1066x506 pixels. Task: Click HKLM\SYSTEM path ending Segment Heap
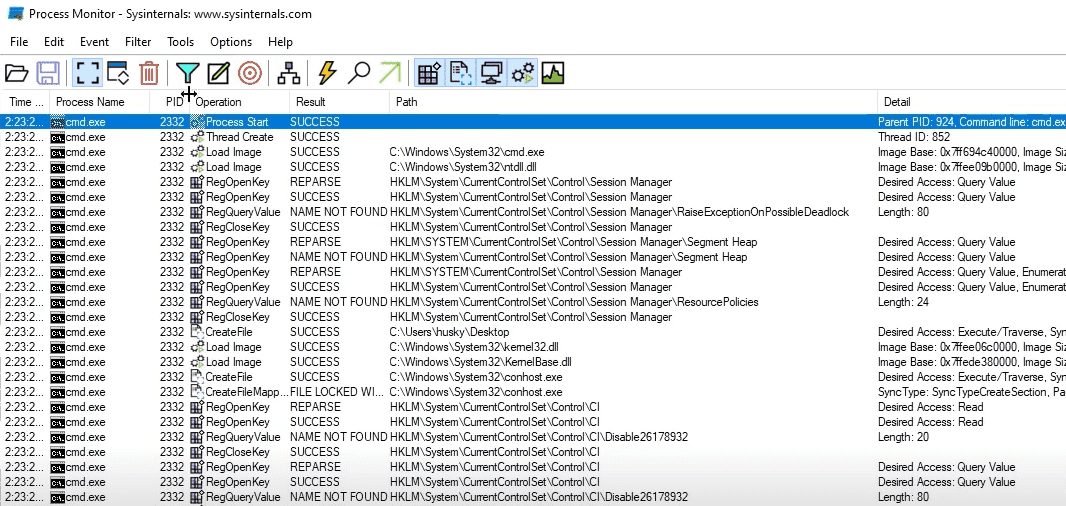point(573,241)
